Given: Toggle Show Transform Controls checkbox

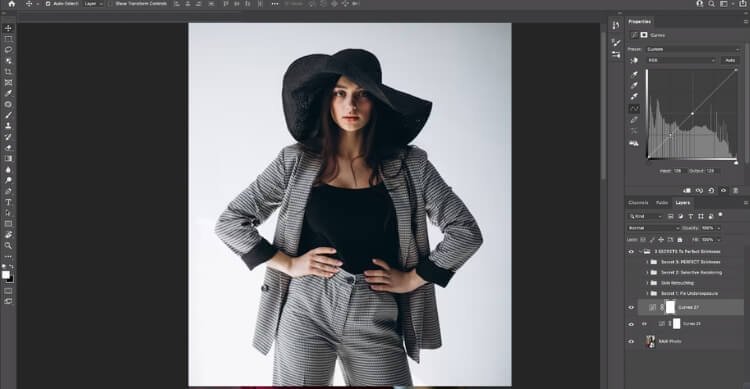Looking at the screenshot, I should coord(110,3).
